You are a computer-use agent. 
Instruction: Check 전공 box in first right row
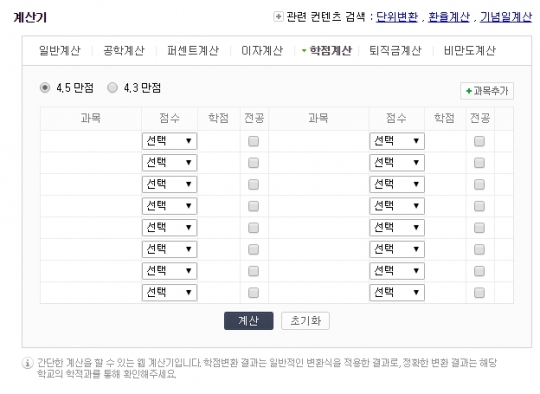point(479,141)
